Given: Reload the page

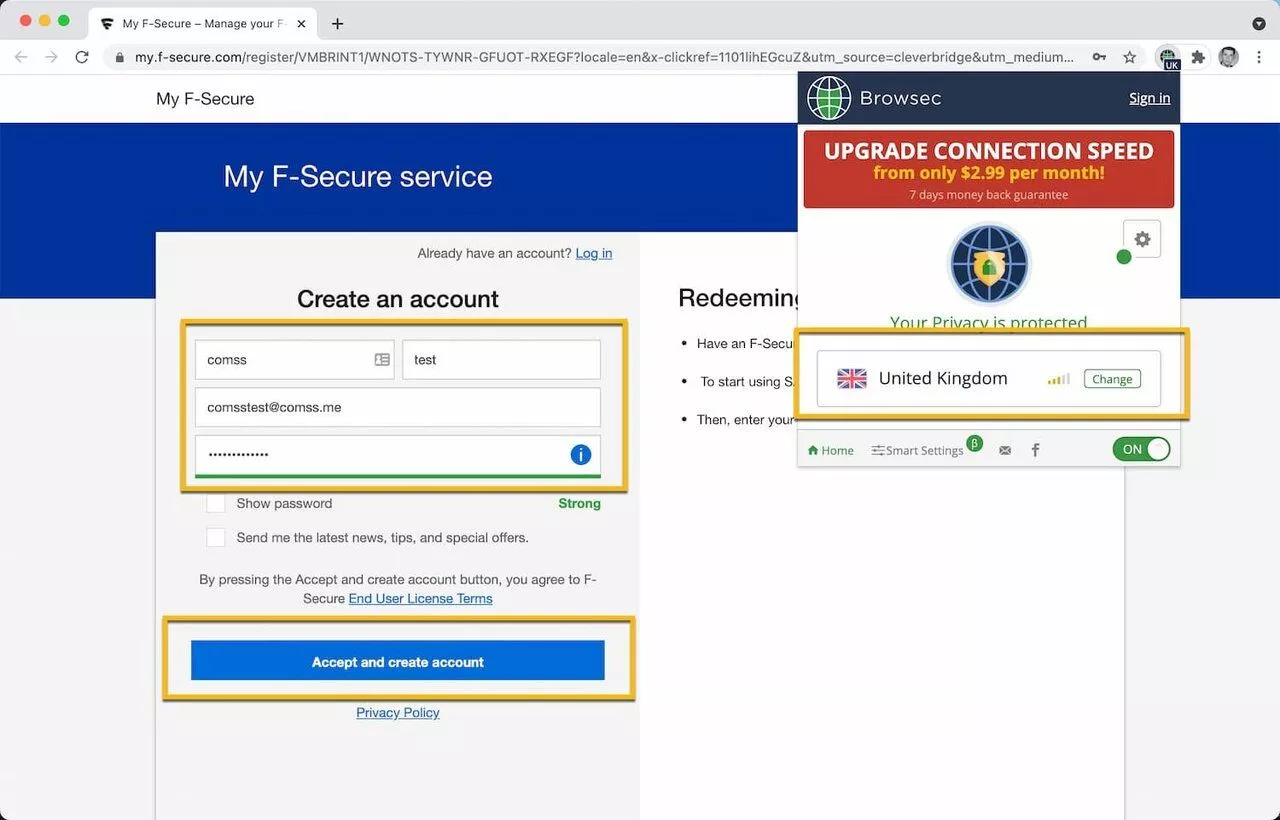Looking at the screenshot, I should coord(82,57).
